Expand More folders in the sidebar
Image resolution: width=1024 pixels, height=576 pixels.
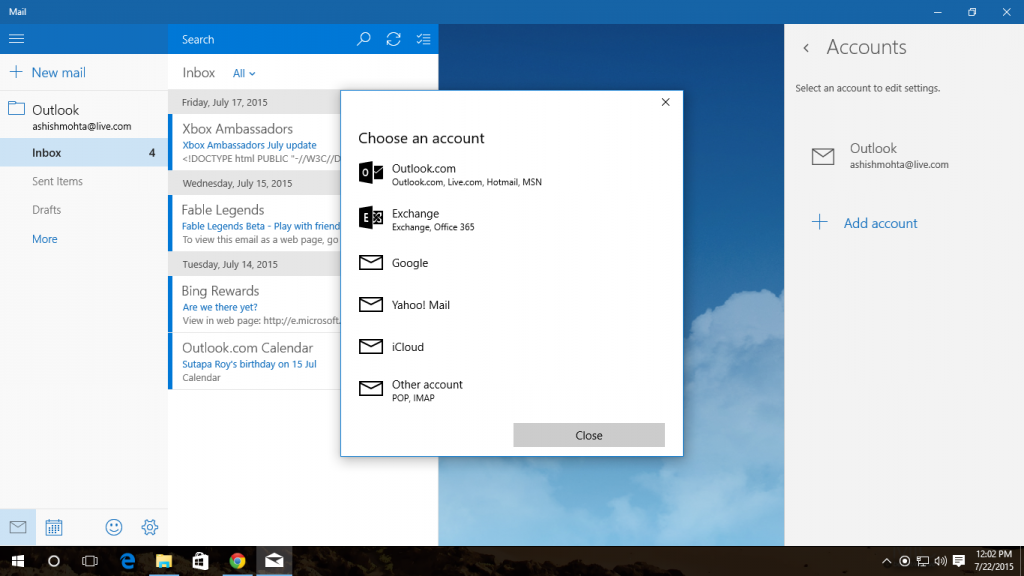pyautogui.click(x=44, y=238)
